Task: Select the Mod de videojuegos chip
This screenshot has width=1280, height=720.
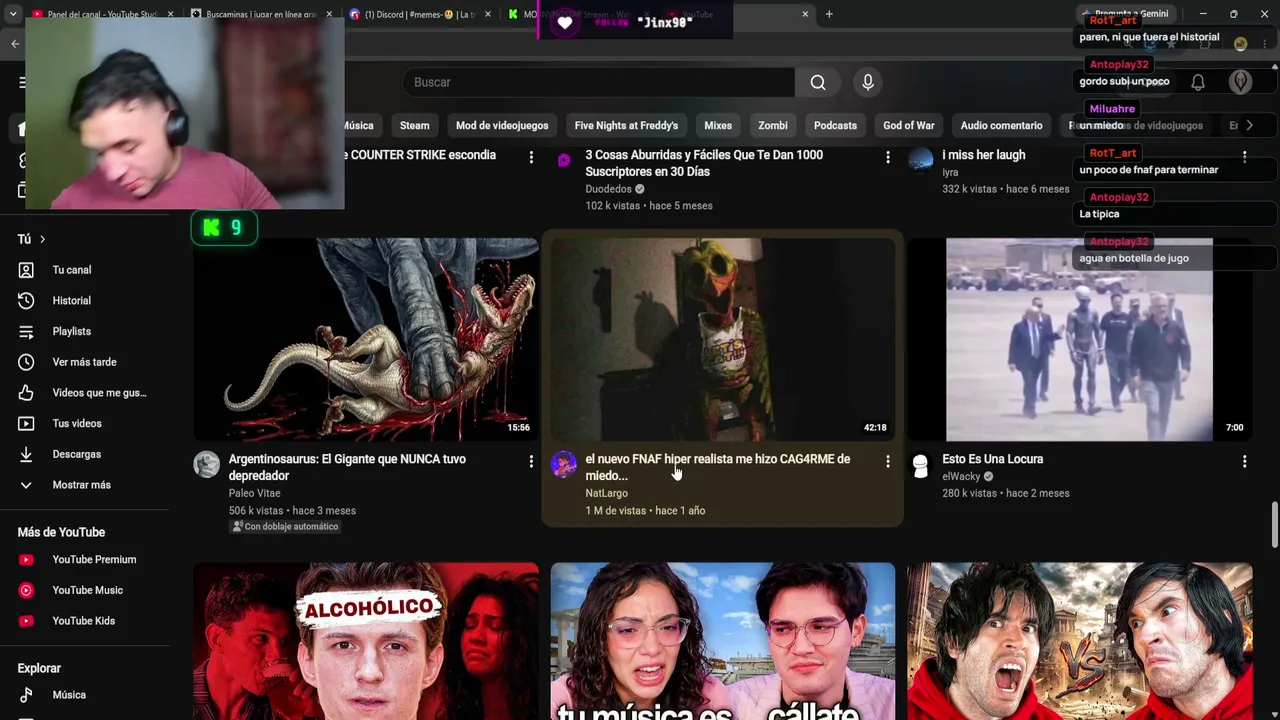Action: pyautogui.click(x=502, y=125)
